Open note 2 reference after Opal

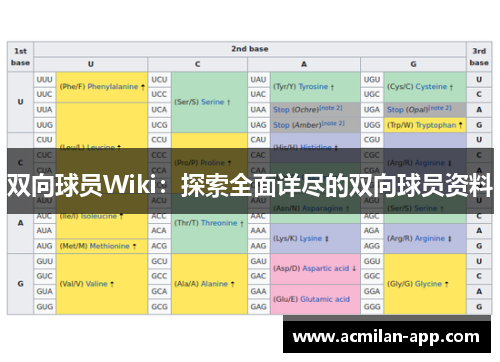[x=440, y=108]
